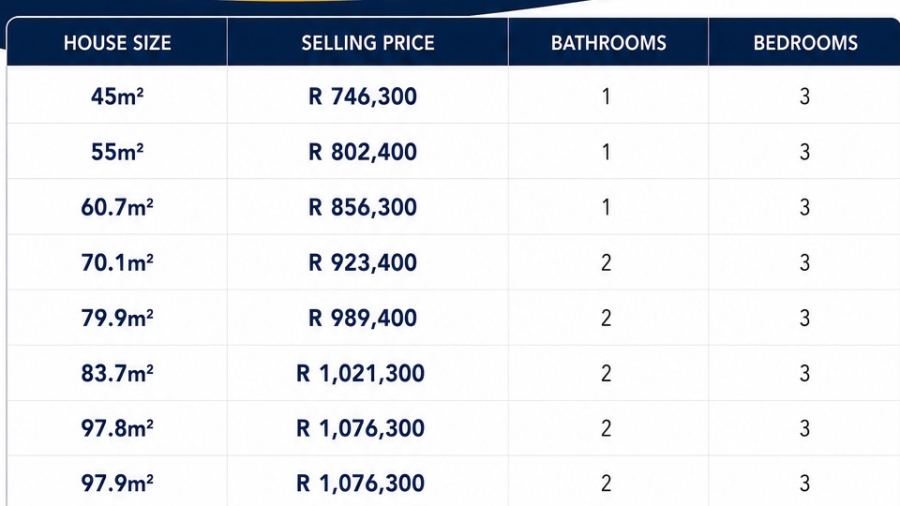The width and height of the screenshot is (900, 506).
Task: Click the BATHROOMS column header
Action: click(608, 42)
